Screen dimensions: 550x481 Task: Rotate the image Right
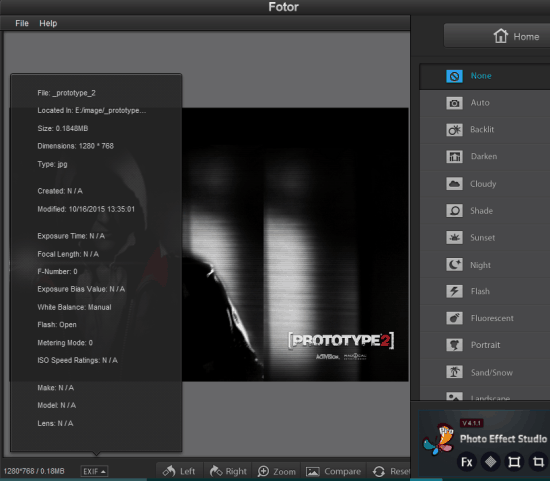click(x=228, y=471)
